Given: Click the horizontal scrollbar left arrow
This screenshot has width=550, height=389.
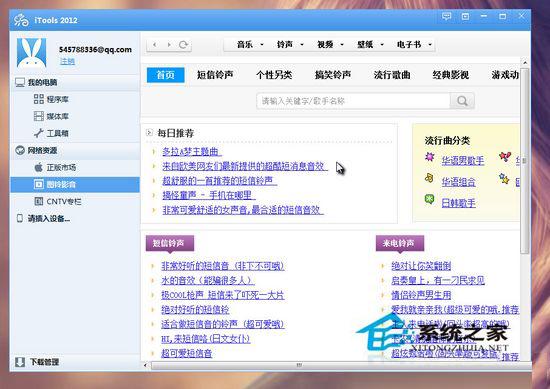Looking at the screenshot, I should tap(146, 365).
